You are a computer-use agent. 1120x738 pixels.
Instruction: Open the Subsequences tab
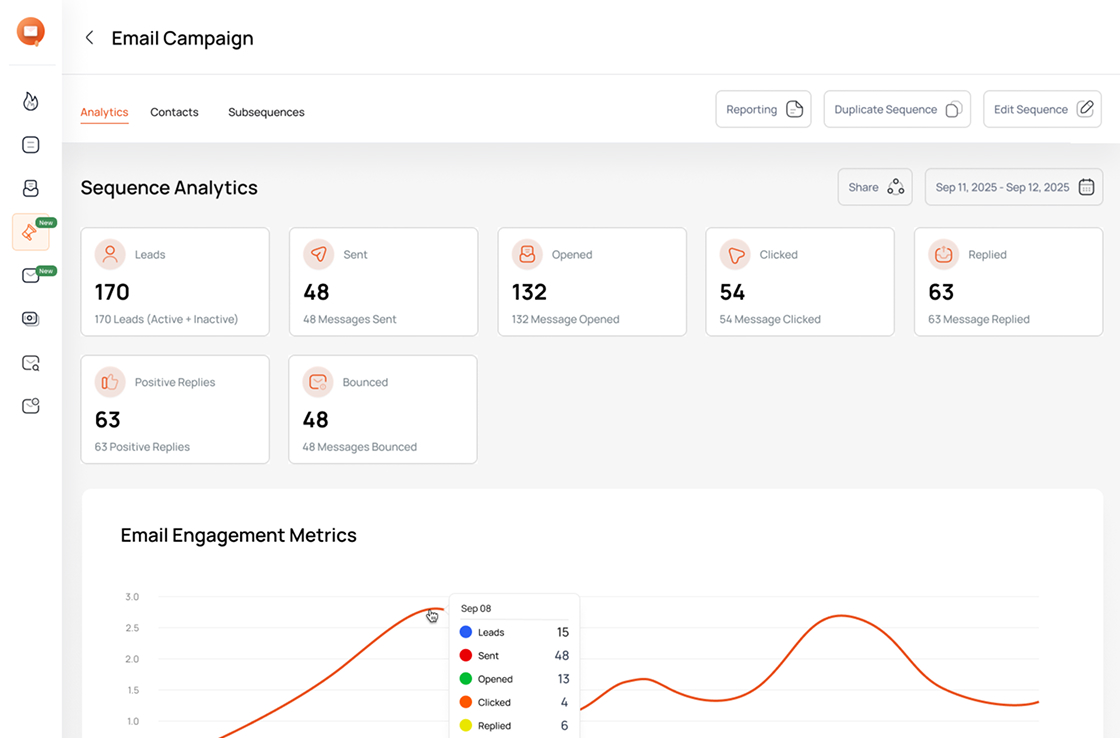266,112
